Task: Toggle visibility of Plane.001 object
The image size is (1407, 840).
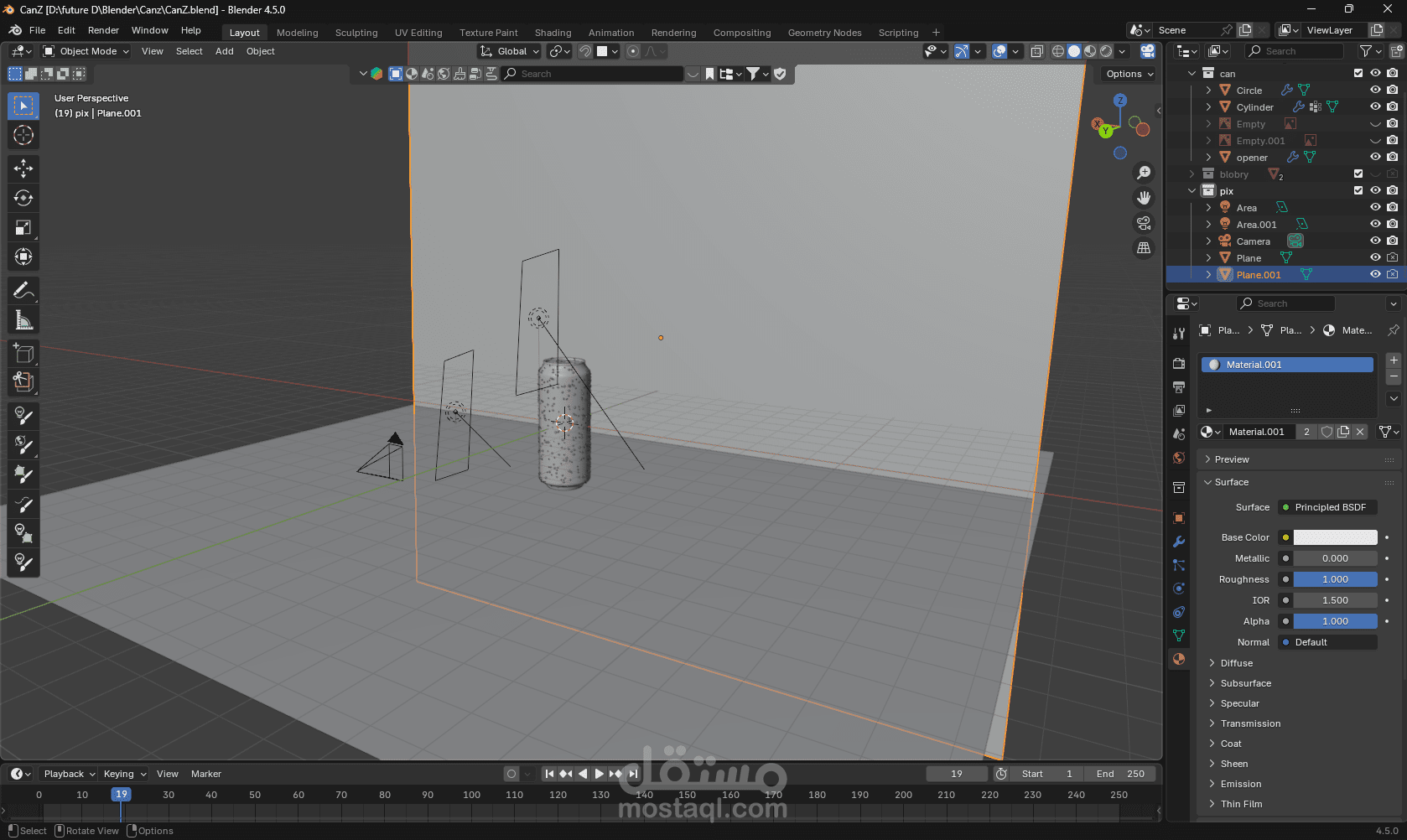Action: coord(1375,274)
